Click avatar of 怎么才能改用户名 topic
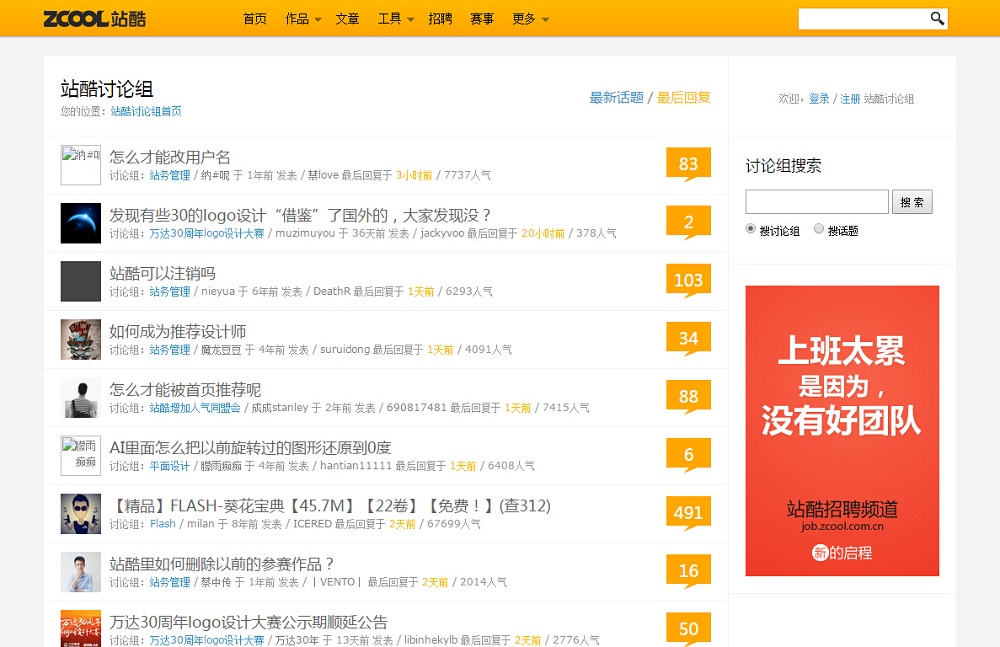 [80, 165]
